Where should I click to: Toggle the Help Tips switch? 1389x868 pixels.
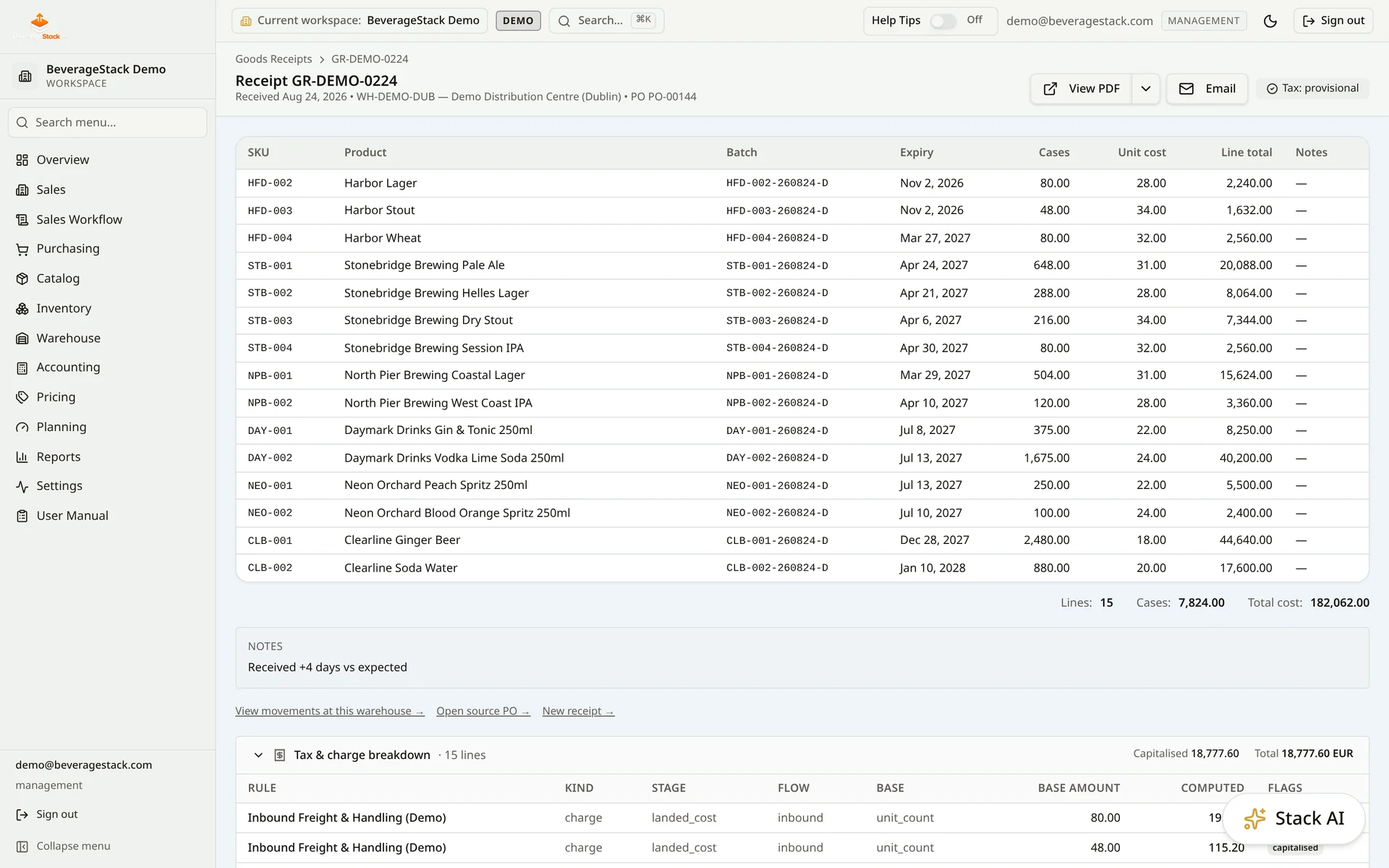(943, 21)
